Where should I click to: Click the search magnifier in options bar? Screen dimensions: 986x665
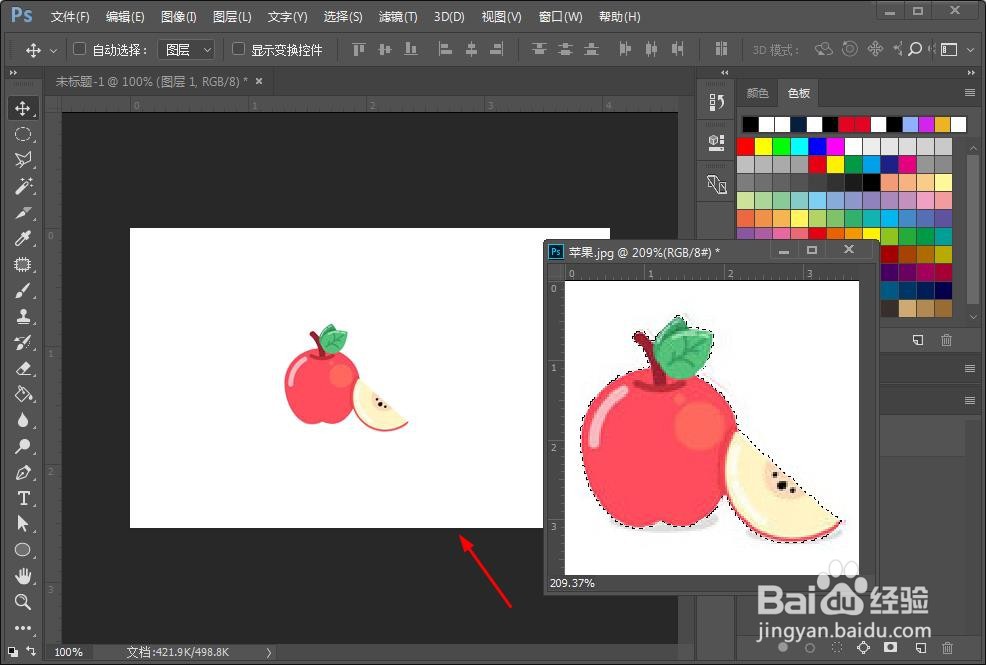(915, 49)
